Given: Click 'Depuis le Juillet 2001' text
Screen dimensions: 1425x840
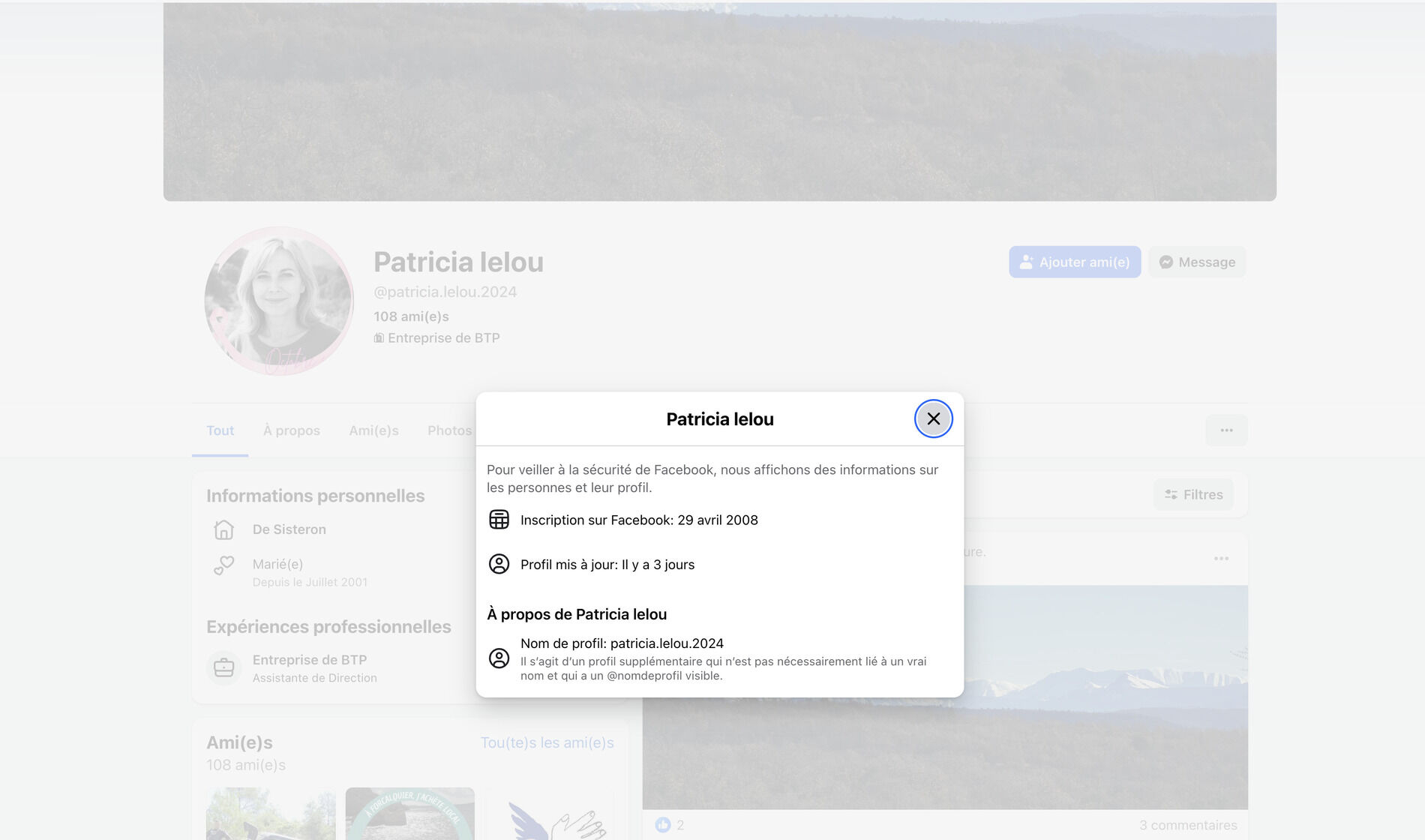Looking at the screenshot, I should click(310, 582).
